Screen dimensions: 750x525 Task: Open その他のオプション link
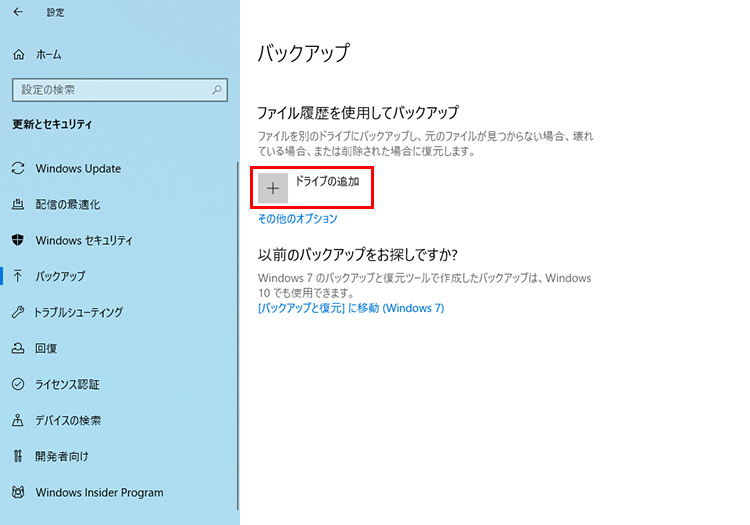tap(298, 219)
